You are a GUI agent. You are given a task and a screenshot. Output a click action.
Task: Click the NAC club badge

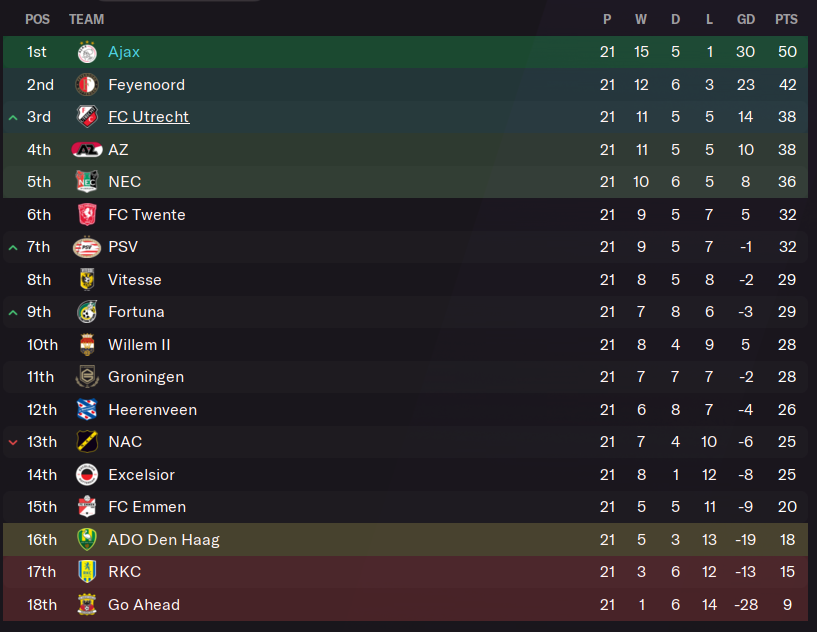coord(87,442)
